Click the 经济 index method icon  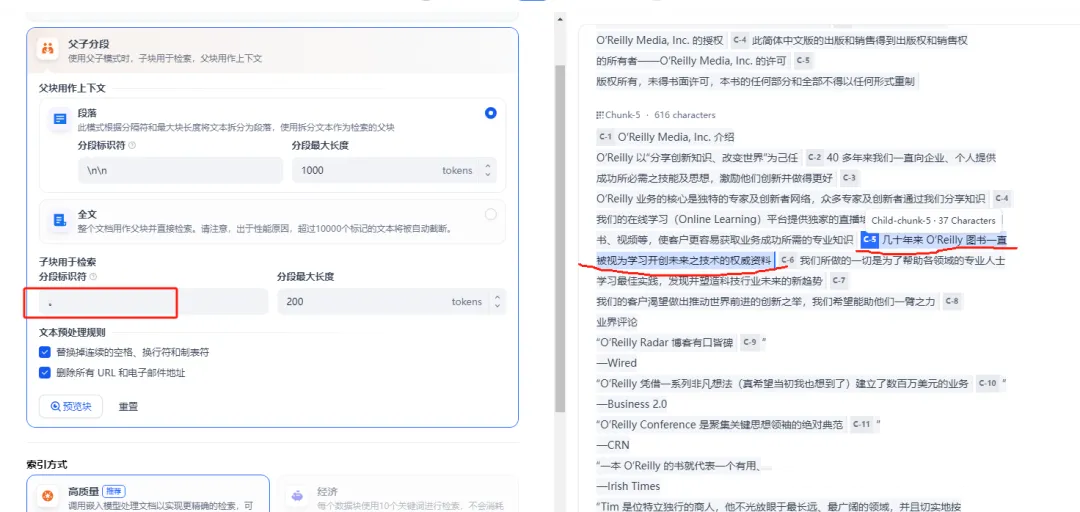click(x=297, y=496)
